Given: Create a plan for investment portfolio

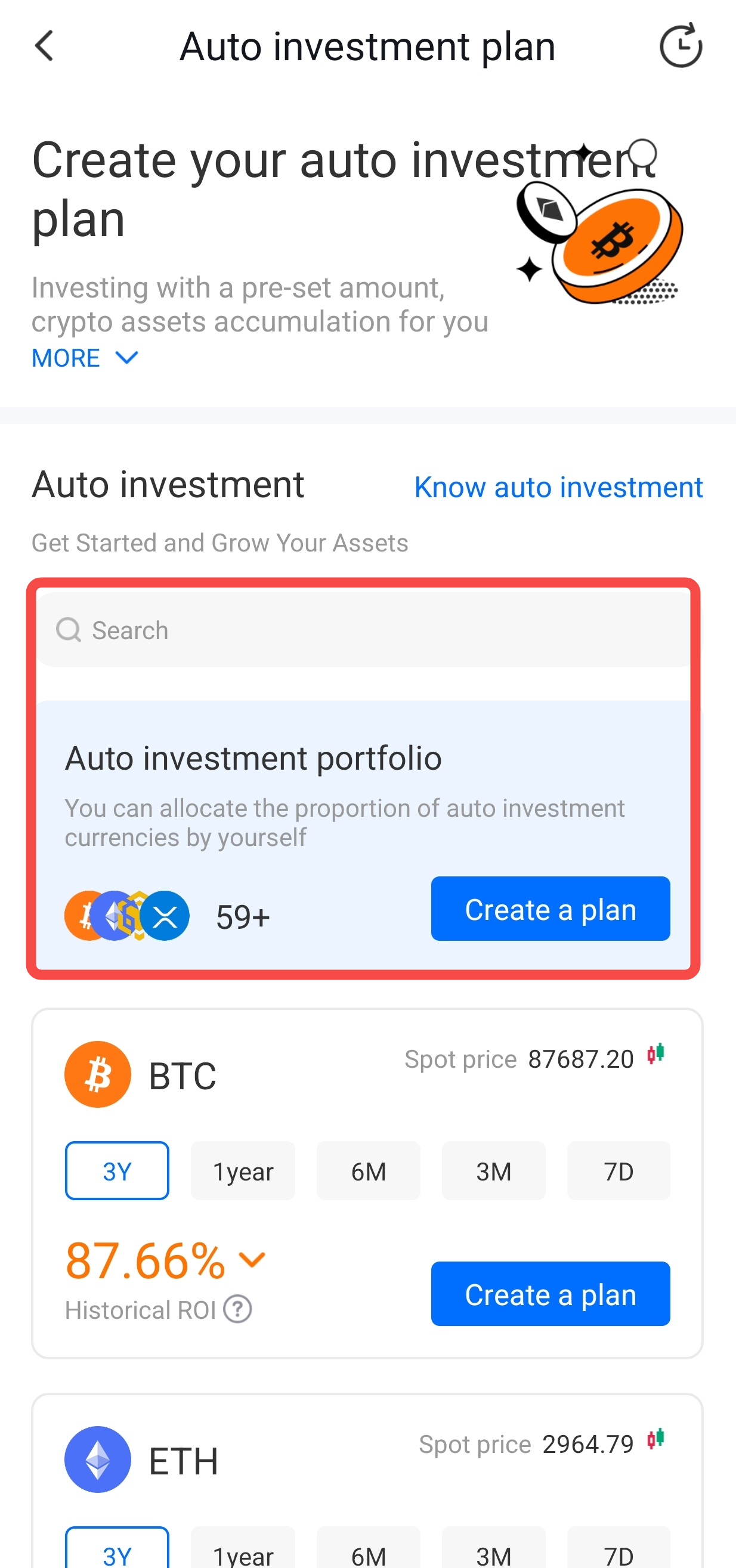Looking at the screenshot, I should coord(550,909).
